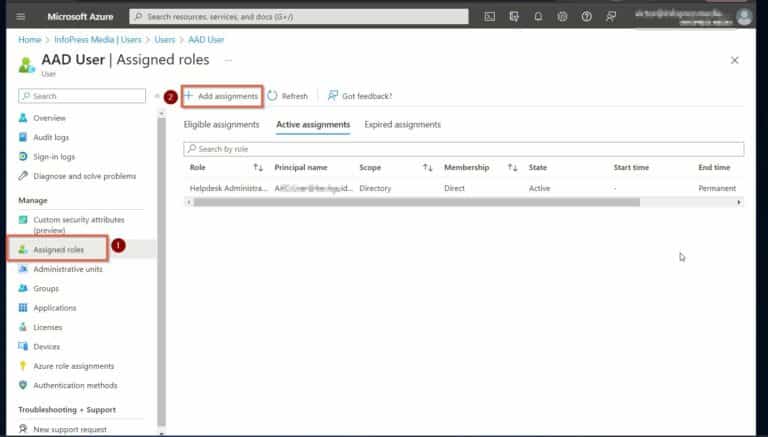The height and width of the screenshot is (437, 768).
Task: Click the Permanent end time cell
Action: (x=717, y=189)
